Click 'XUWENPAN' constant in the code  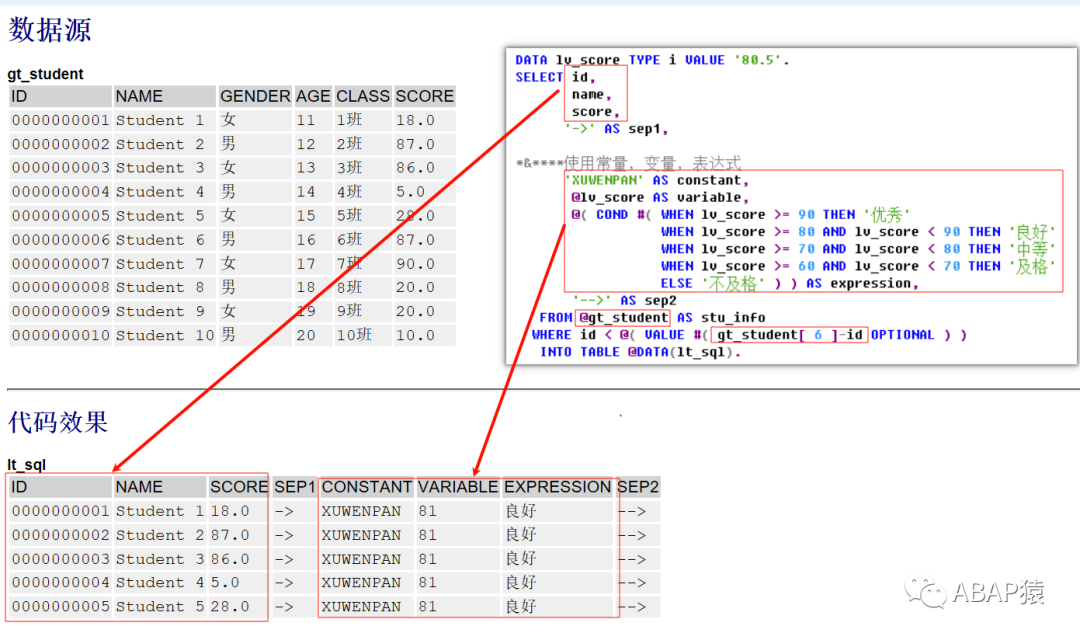[605, 180]
